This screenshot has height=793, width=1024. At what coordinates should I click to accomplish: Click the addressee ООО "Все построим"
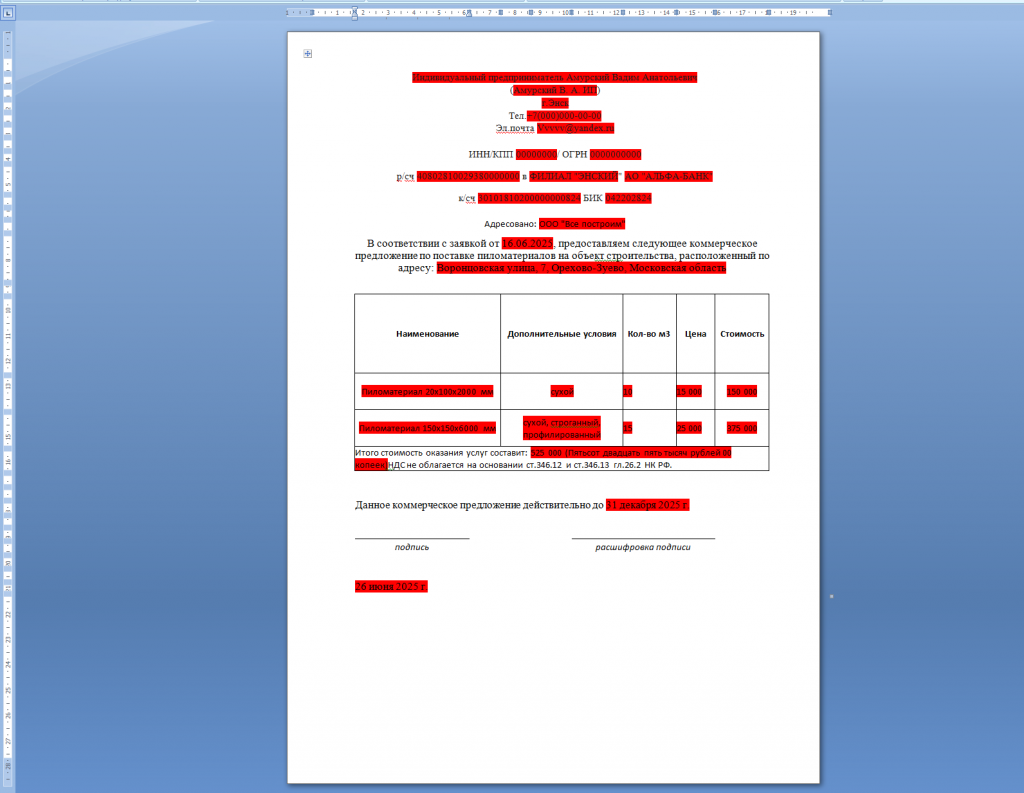[582, 224]
